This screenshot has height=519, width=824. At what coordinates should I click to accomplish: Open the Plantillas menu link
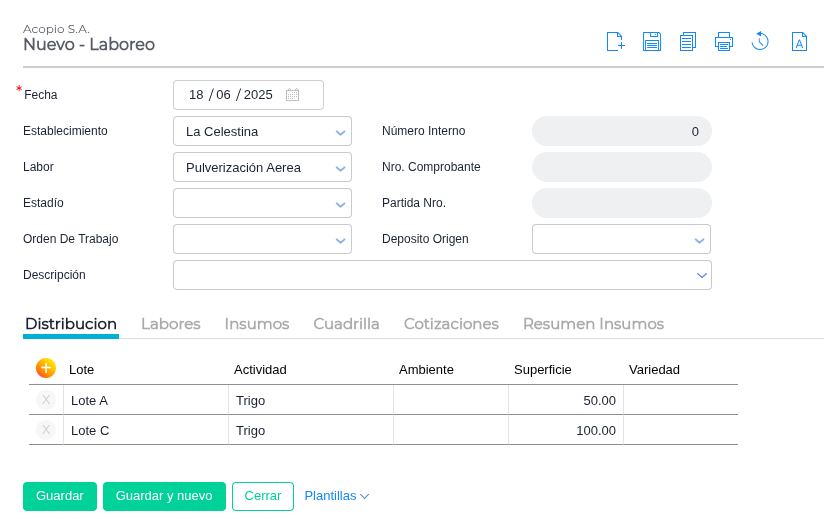click(x=337, y=496)
